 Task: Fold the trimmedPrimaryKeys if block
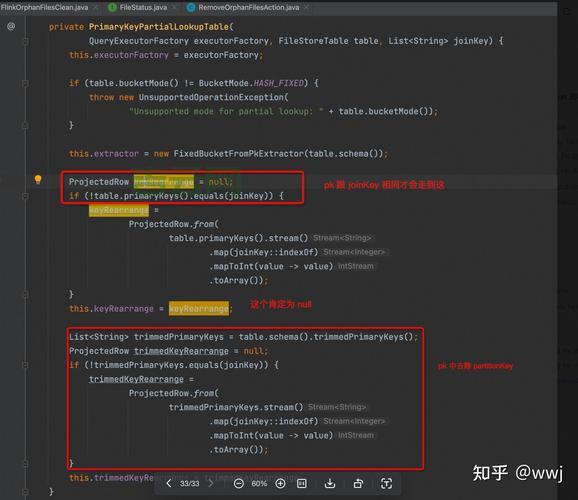click(x=25, y=365)
